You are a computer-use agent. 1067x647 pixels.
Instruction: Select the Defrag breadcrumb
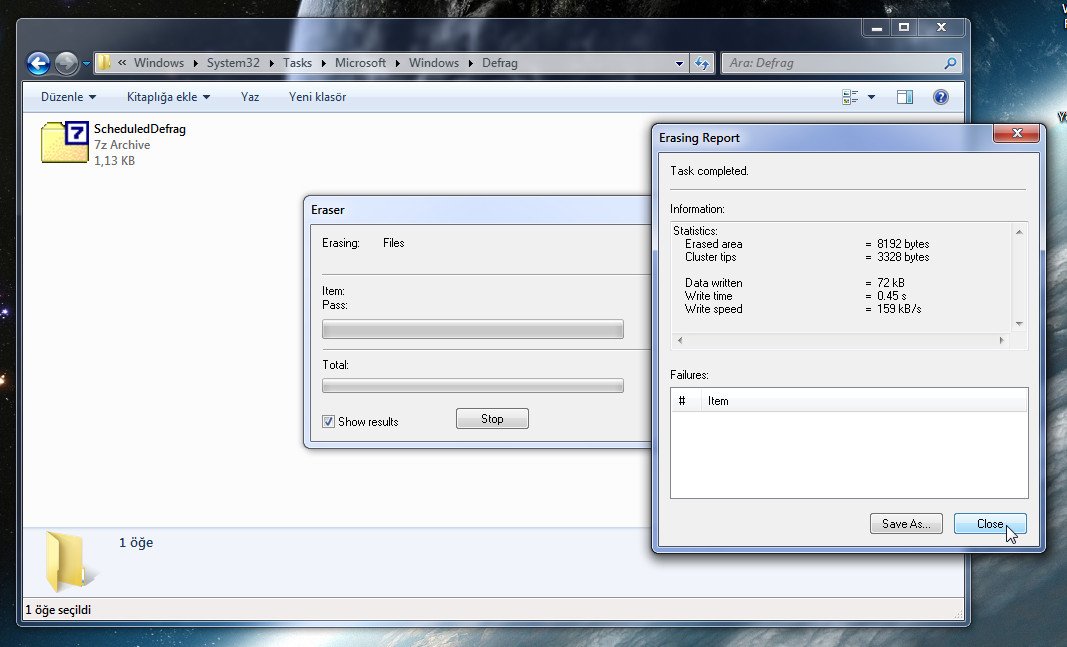[x=499, y=63]
